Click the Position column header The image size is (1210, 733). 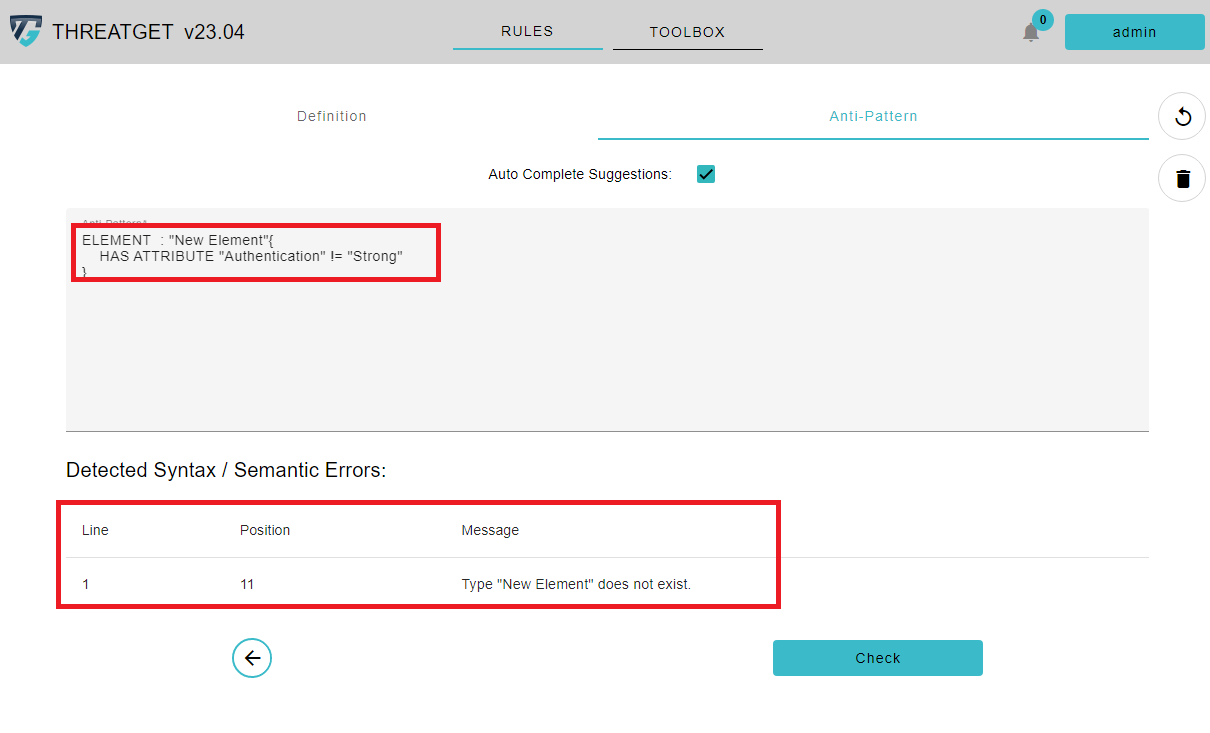(x=265, y=530)
